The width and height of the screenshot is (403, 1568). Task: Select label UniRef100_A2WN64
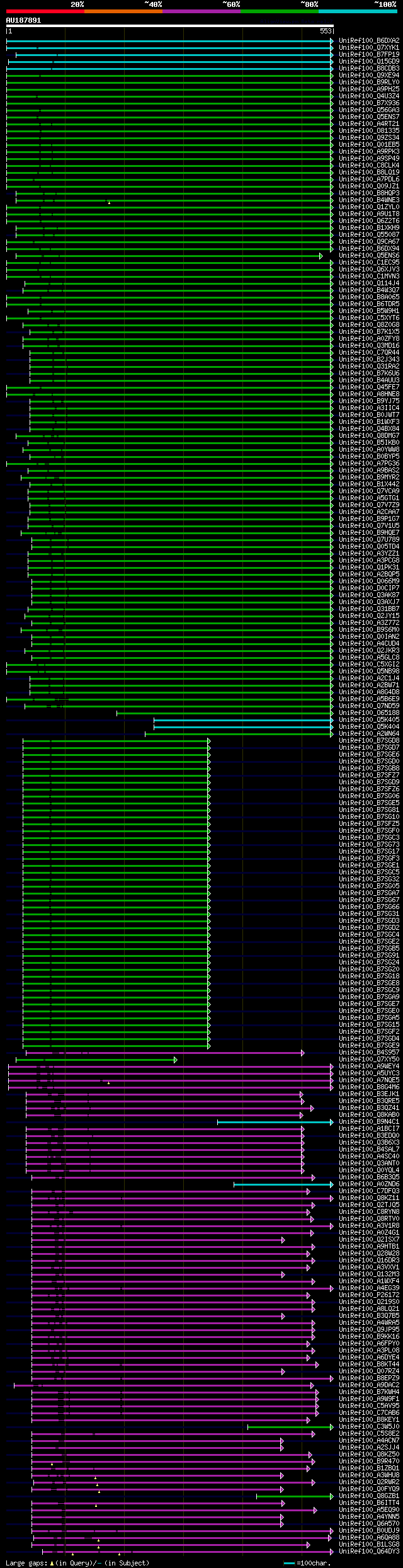point(369,733)
